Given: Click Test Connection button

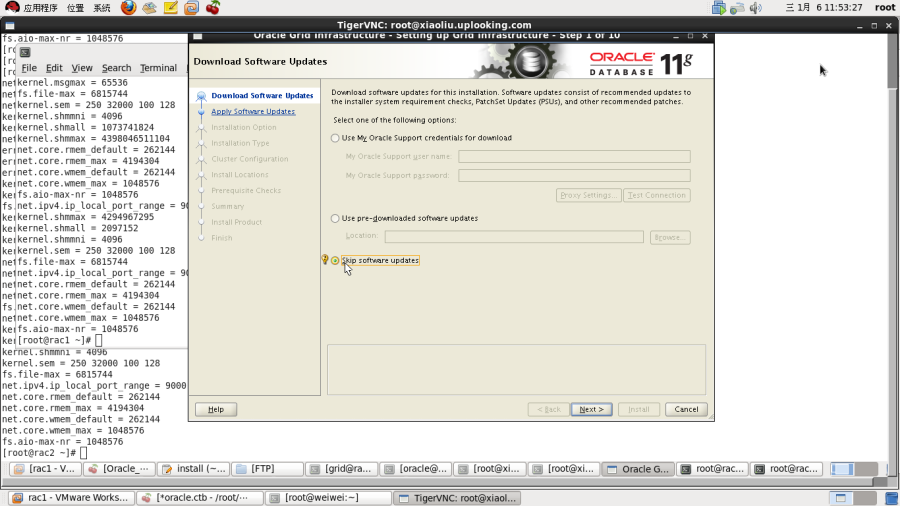Looking at the screenshot, I should (657, 195).
